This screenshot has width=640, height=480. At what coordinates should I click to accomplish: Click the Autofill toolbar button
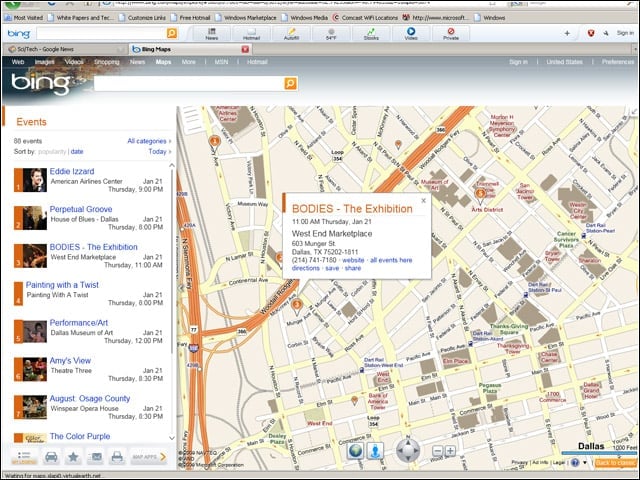(291, 34)
